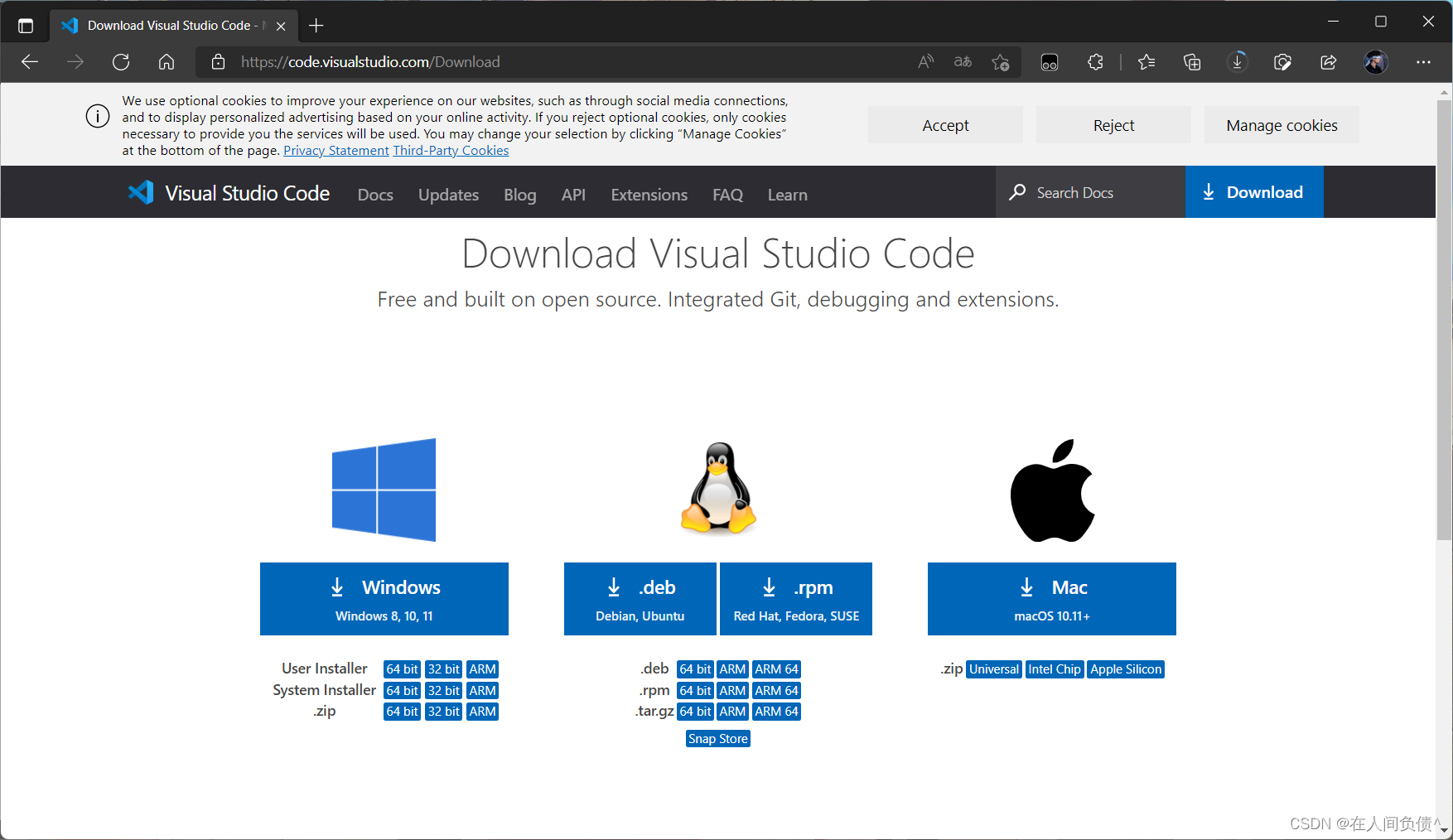Open the Docs menu item

375,195
